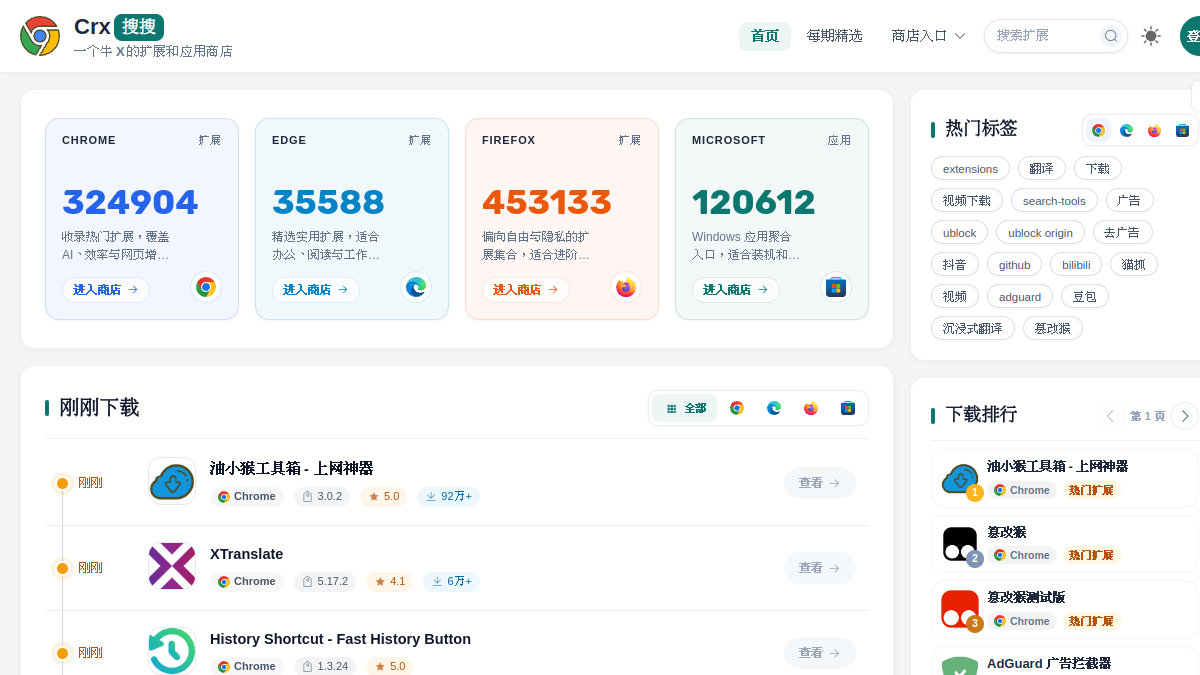Select the 抖音 tag
This screenshot has width=1200, height=675.
pyautogui.click(x=955, y=265)
